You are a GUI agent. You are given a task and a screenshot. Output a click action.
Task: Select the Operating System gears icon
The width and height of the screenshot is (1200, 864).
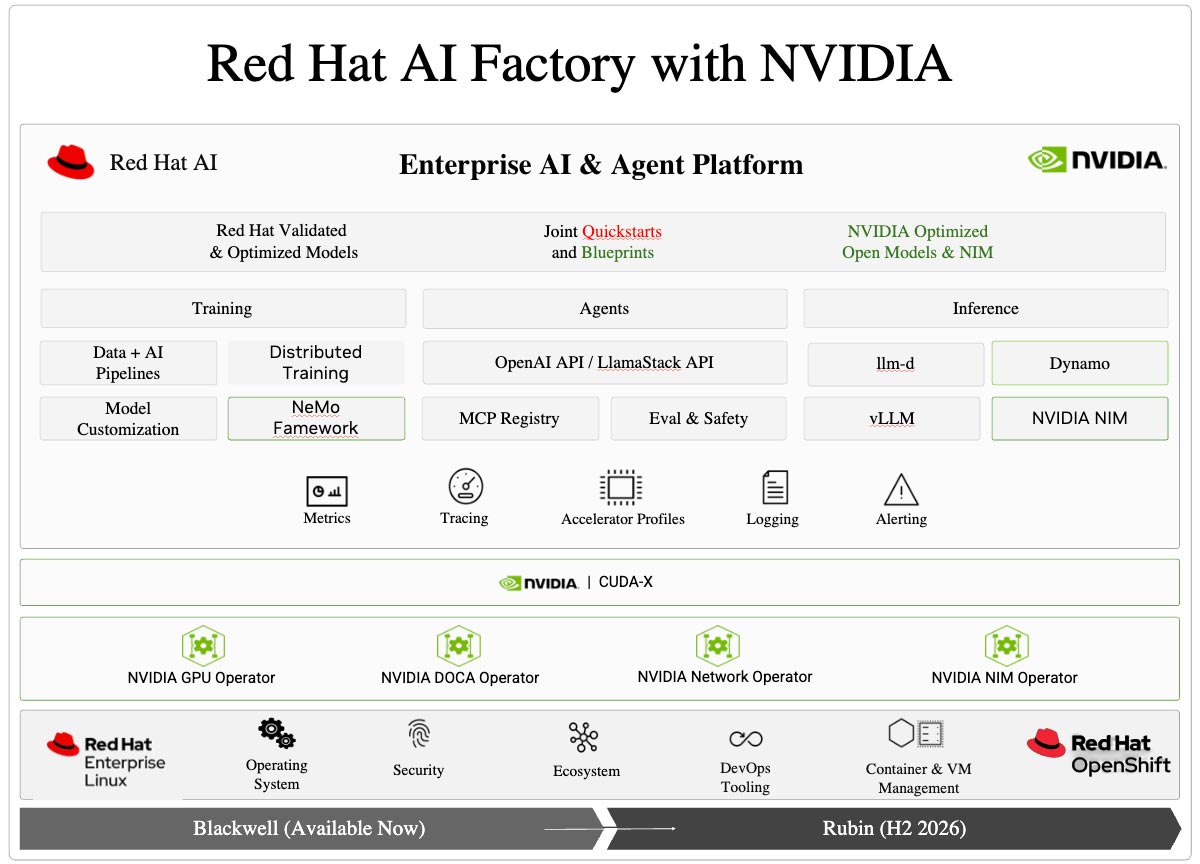276,733
